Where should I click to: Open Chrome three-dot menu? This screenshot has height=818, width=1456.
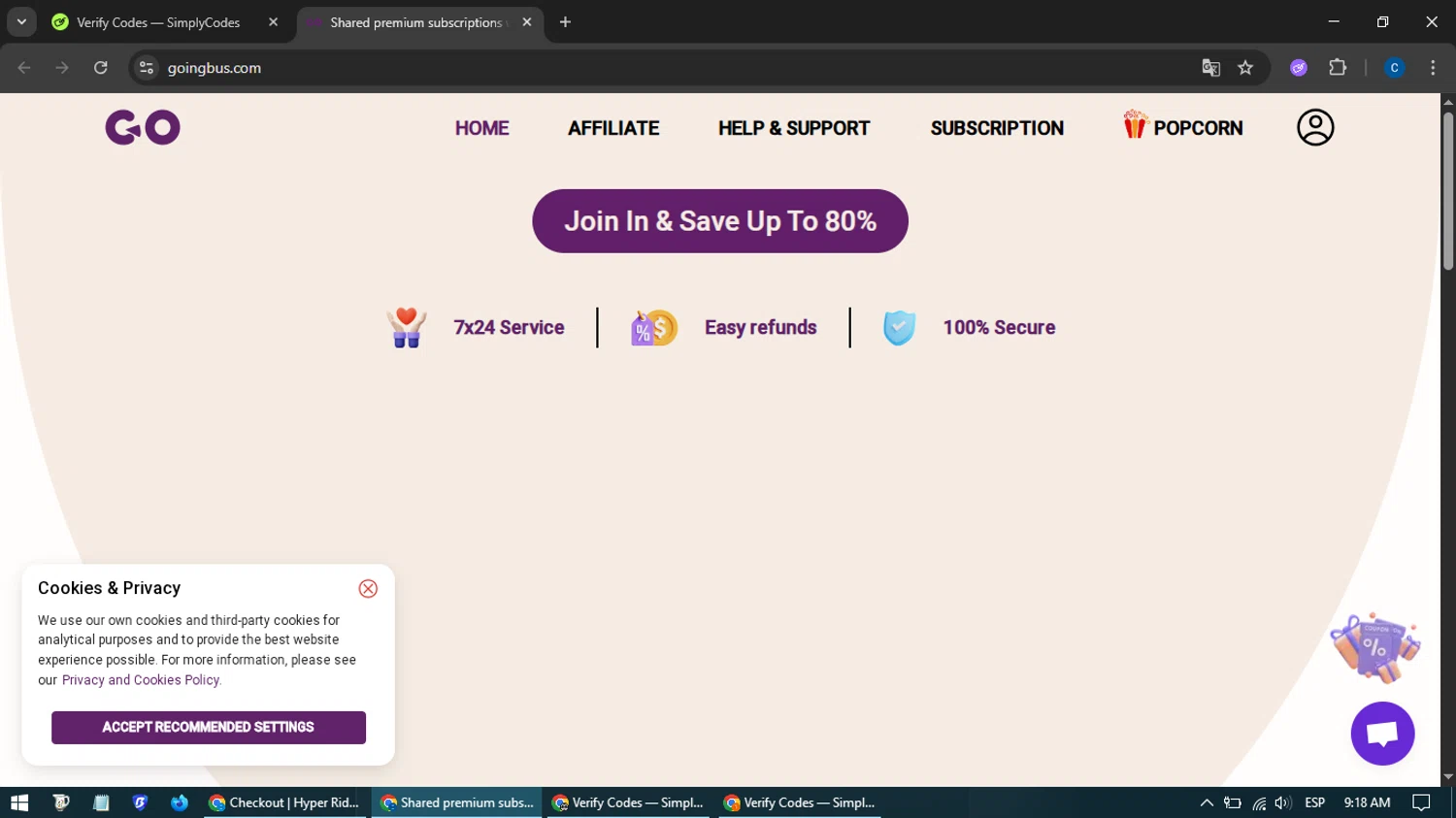point(1433,68)
